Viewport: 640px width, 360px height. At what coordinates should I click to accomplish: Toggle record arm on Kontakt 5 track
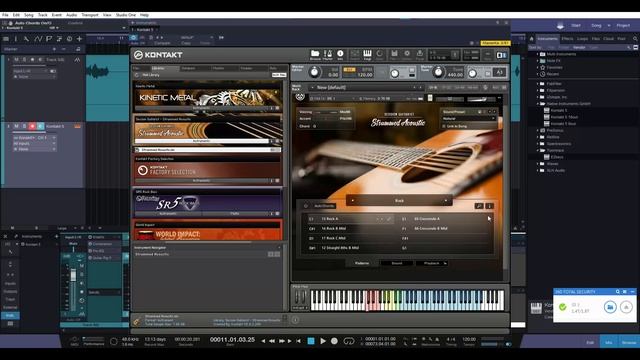(x=32, y=126)
